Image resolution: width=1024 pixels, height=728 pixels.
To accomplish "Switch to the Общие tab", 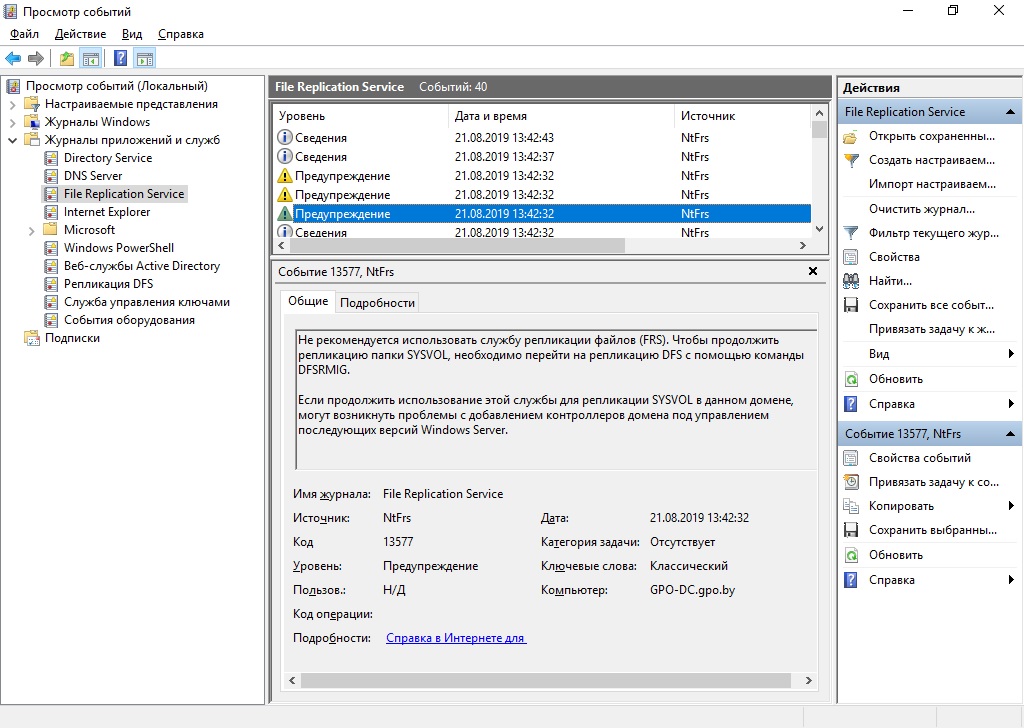I will pyautogui.click(x=308, y=301).
